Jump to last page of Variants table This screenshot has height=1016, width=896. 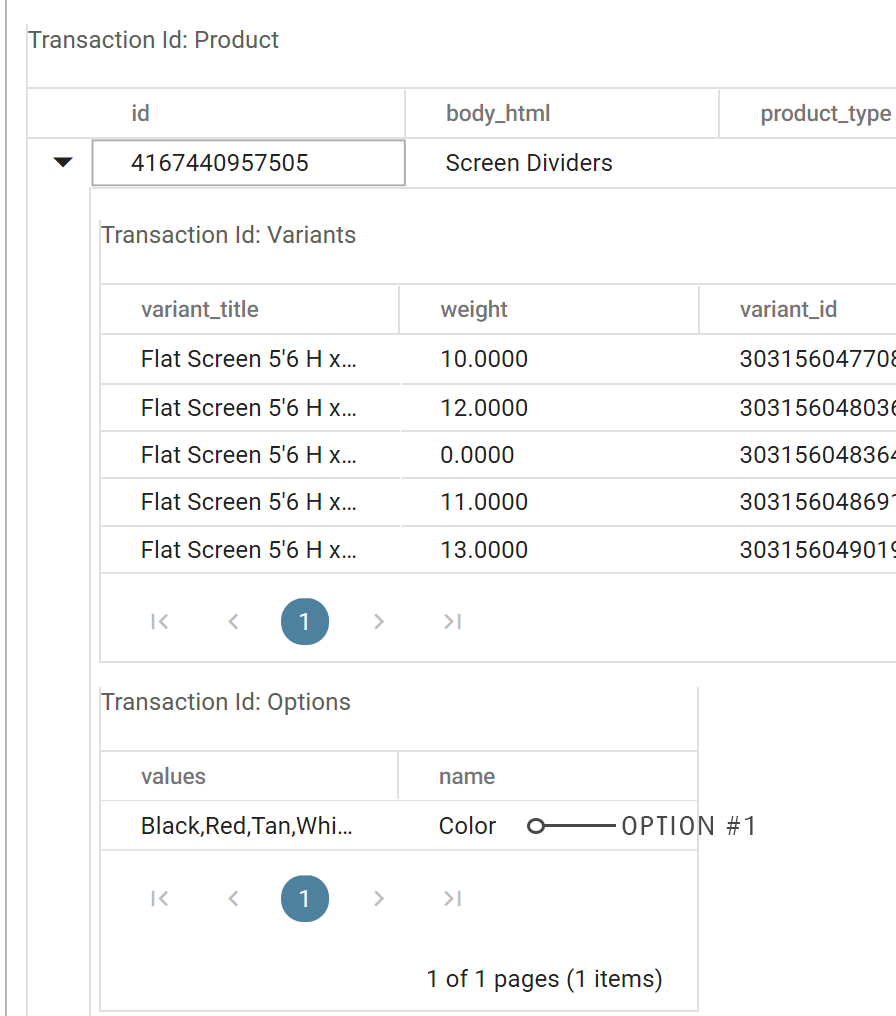(x=452, y=622)
